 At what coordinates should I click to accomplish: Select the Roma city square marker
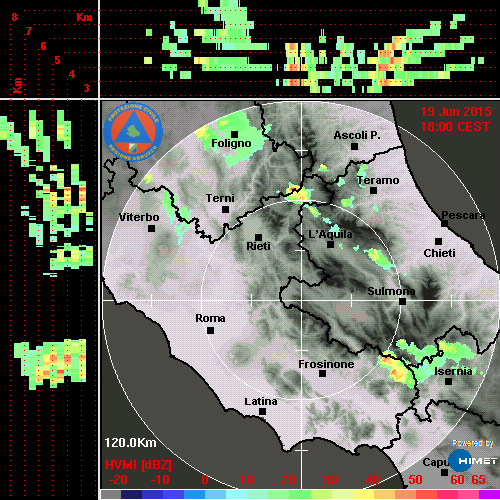coord(210,331)
